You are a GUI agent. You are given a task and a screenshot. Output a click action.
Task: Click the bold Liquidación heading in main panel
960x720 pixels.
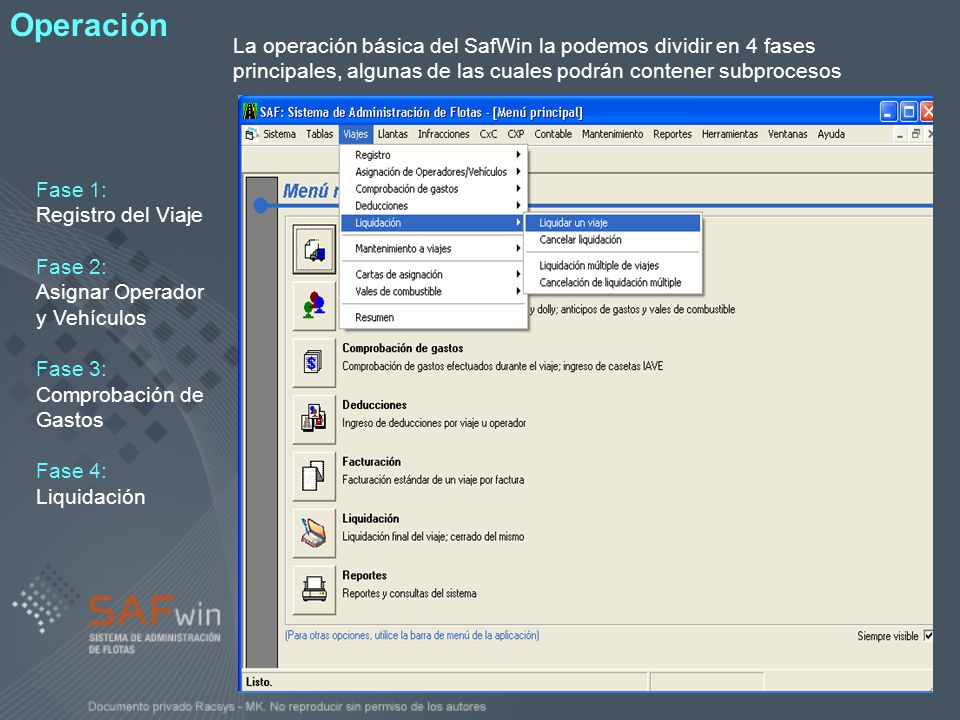click(370, 519)
